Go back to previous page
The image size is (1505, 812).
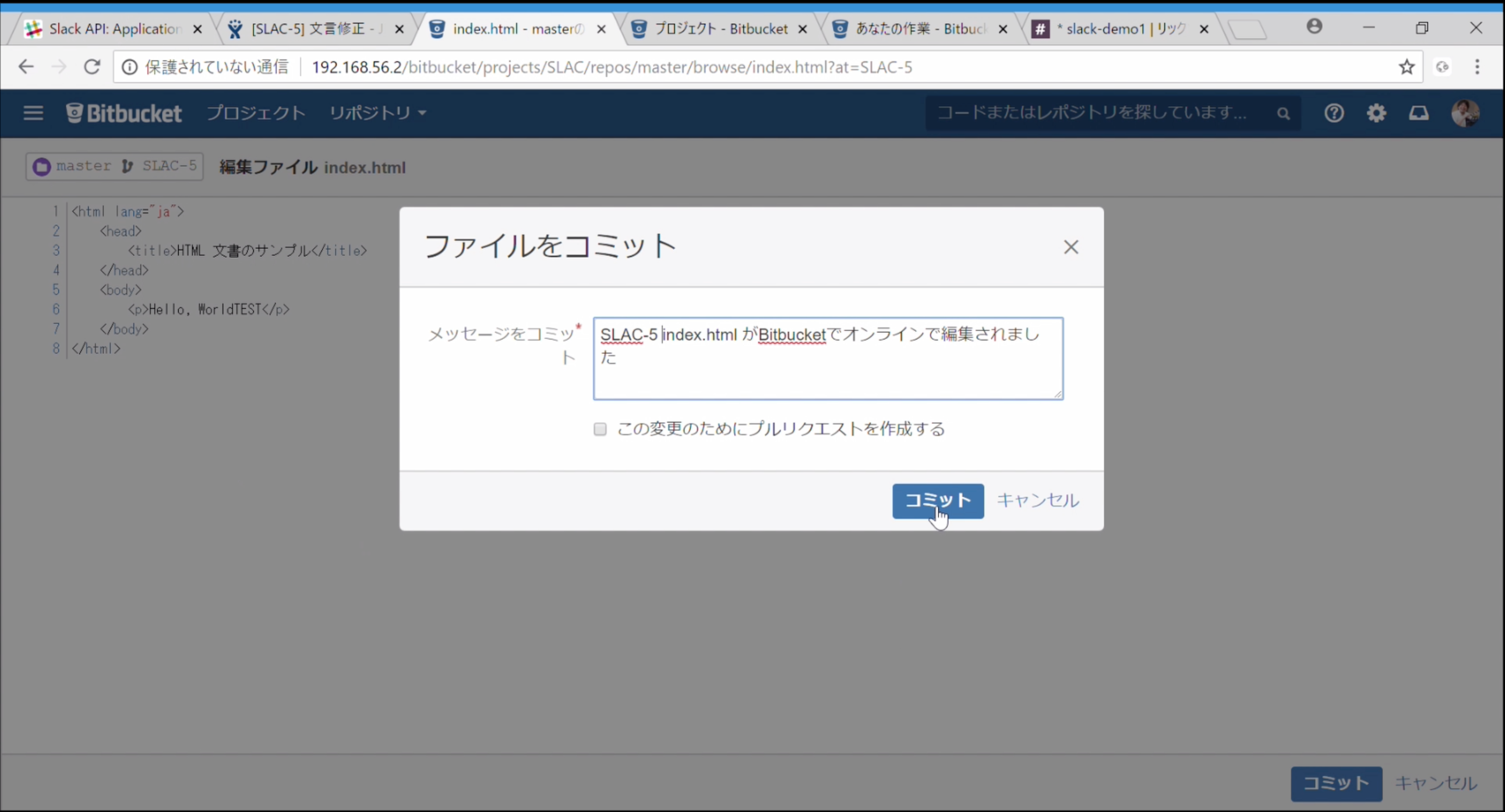pyautogui.click(x=26, y=67)
